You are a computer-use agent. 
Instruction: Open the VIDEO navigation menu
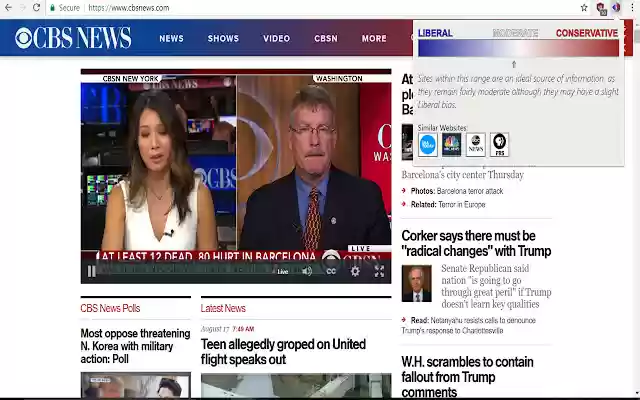click(x=276, y=38)
